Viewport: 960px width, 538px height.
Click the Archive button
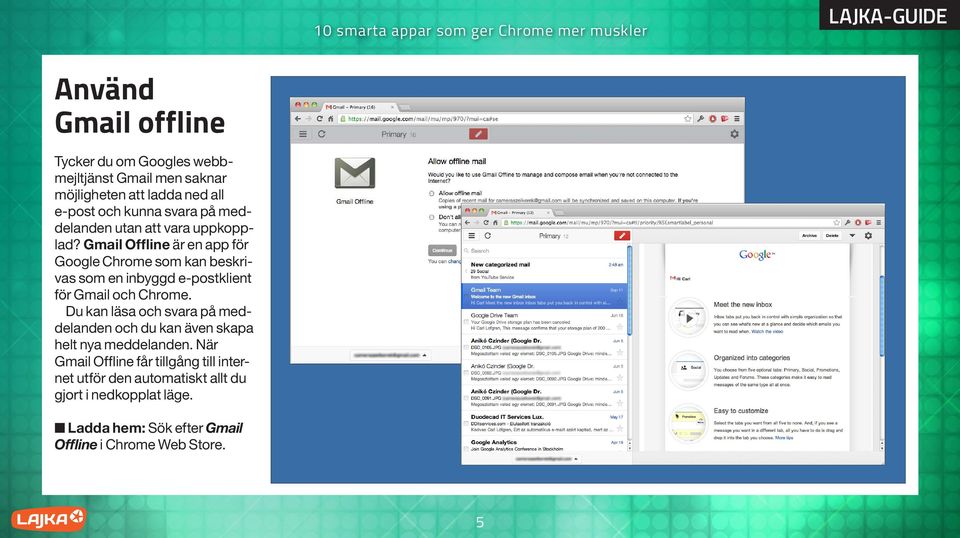[x=809, y=236]
